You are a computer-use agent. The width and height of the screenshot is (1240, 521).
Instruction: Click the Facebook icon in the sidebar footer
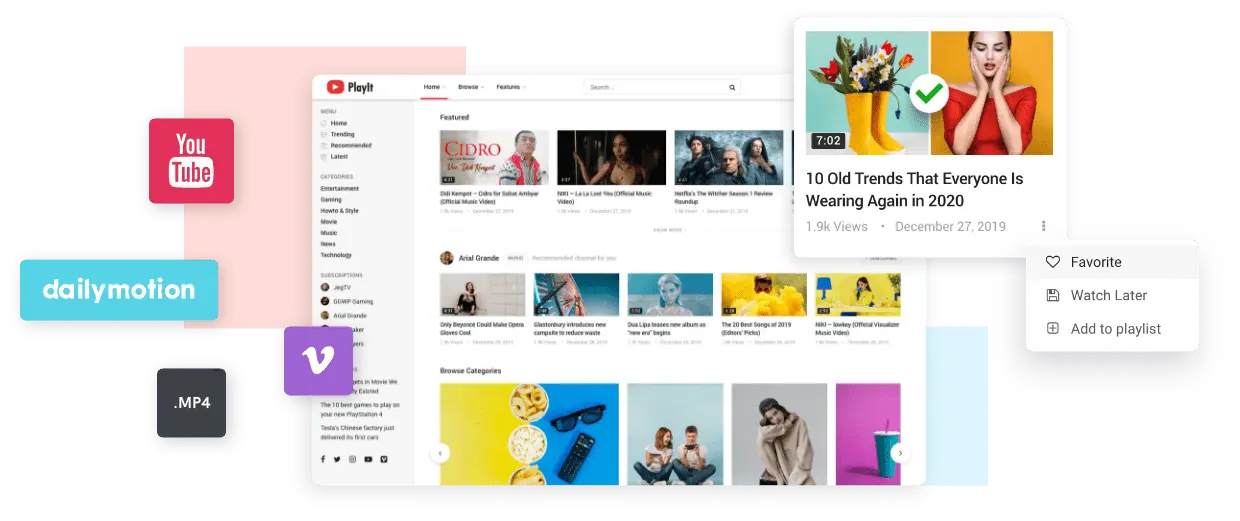[x=323, y=459]
